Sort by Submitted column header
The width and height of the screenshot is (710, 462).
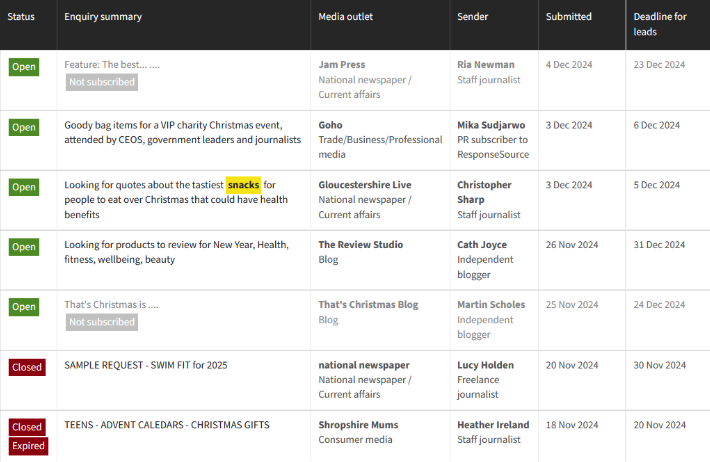tap(569, 17)
